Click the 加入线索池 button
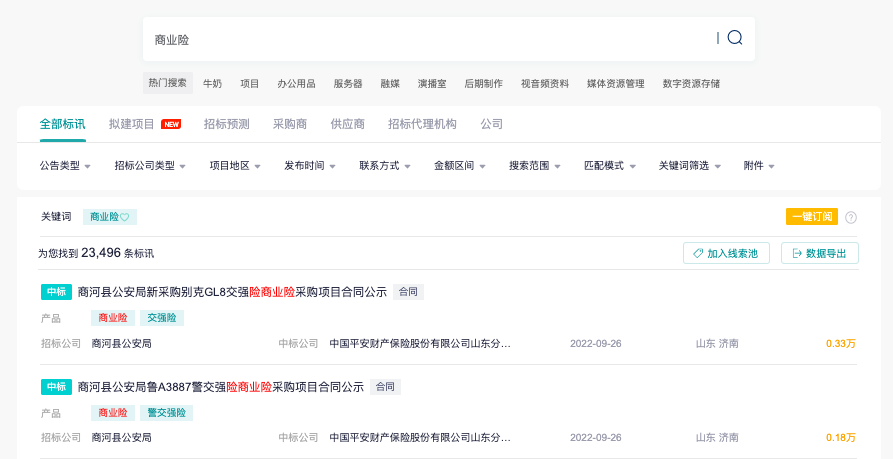Image resolution: width=893 pixels, height=459 pixels. pos(726,253)
